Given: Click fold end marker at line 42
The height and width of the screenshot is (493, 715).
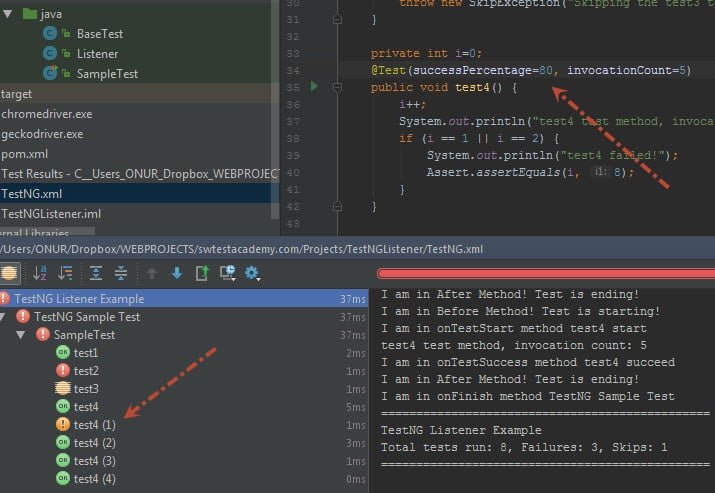Looking at the screenshot, I should (x=337, y=207).
